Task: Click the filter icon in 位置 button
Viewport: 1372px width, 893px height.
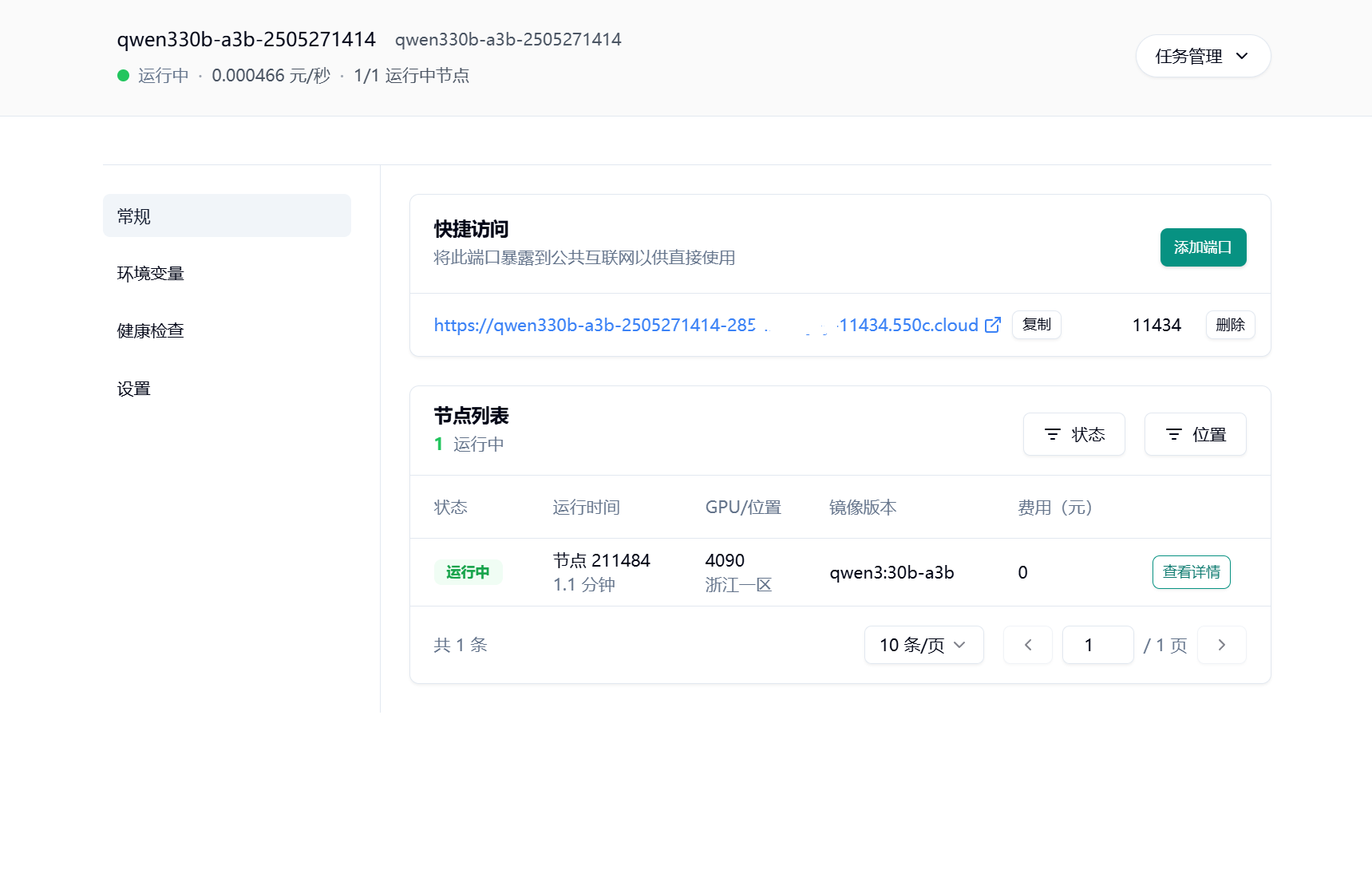Action: [x=1173, y=434]
